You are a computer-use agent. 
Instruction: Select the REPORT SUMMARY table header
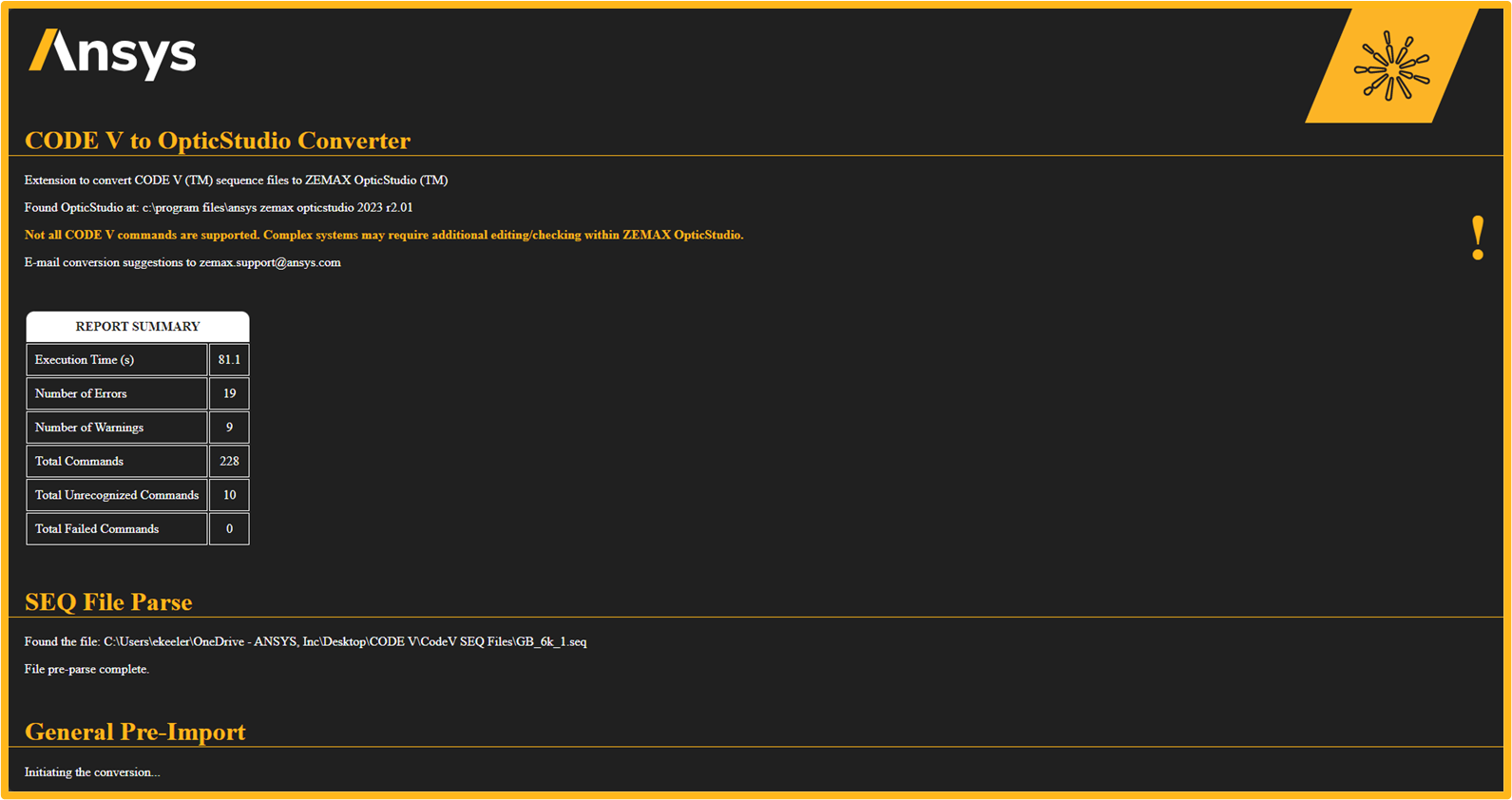[138, 326]
